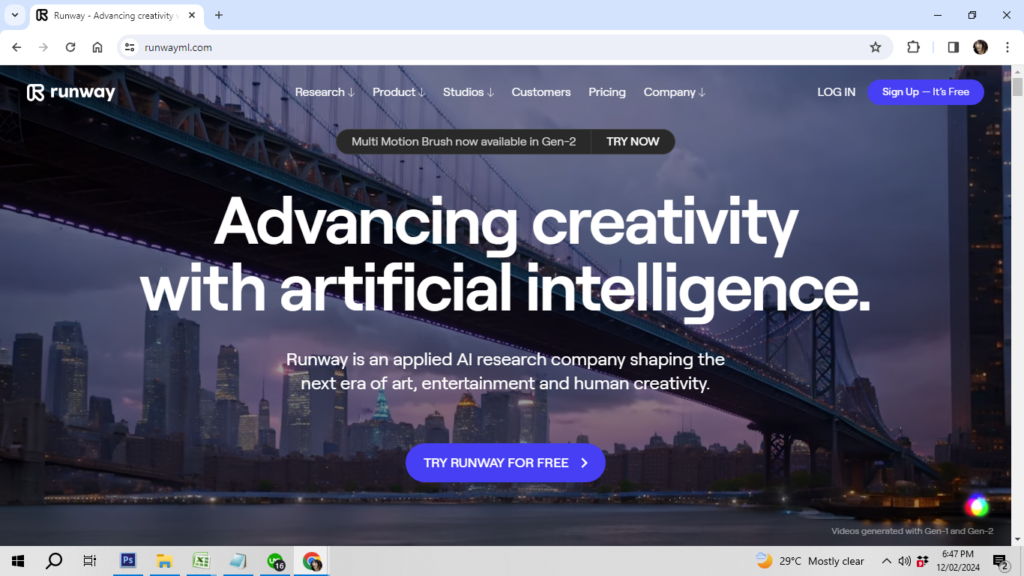Viewport: 1024px width, 576px height.
Task: Click TRY NOW in the announcement banner
Action: 632,142
